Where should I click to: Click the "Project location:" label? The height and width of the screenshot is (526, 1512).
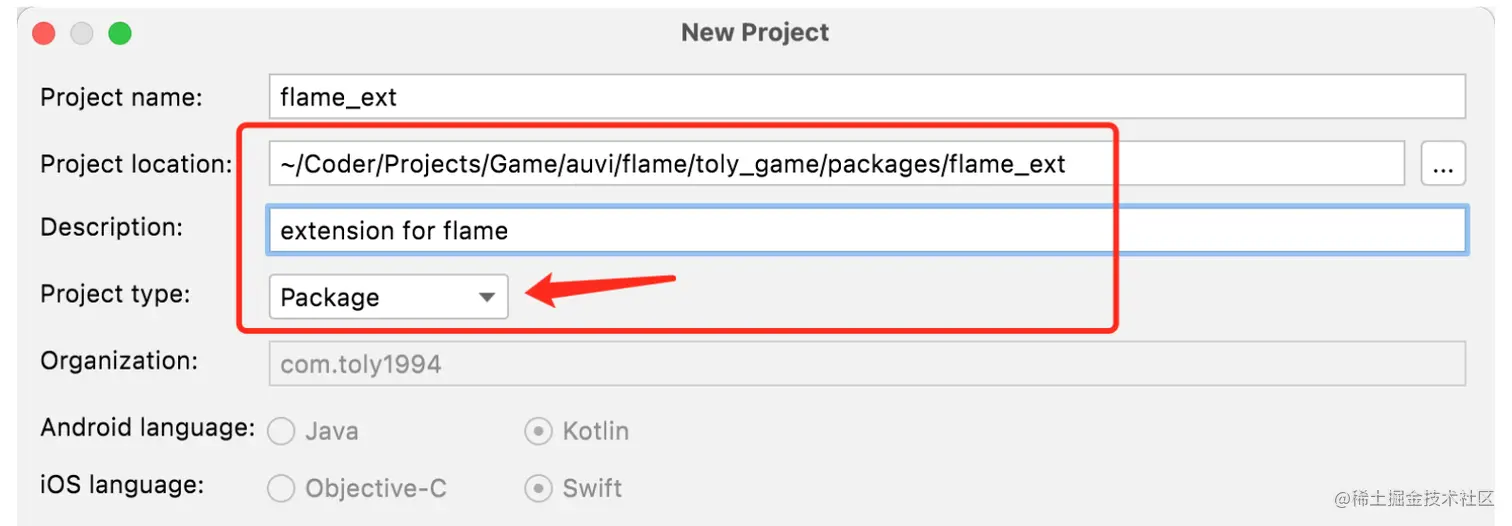(x=136, y=164)
